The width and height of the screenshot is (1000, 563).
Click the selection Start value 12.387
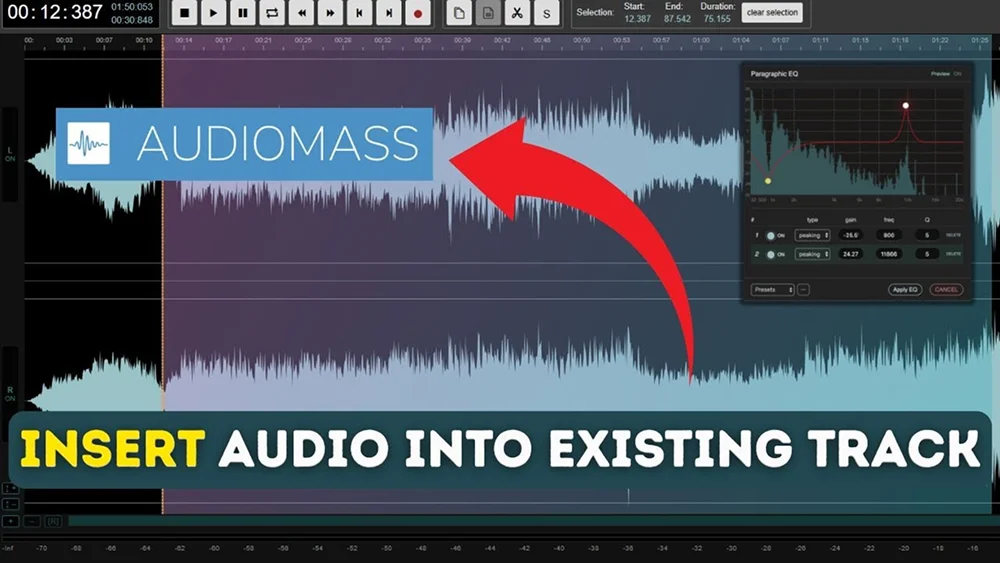[x=637, y=19]
